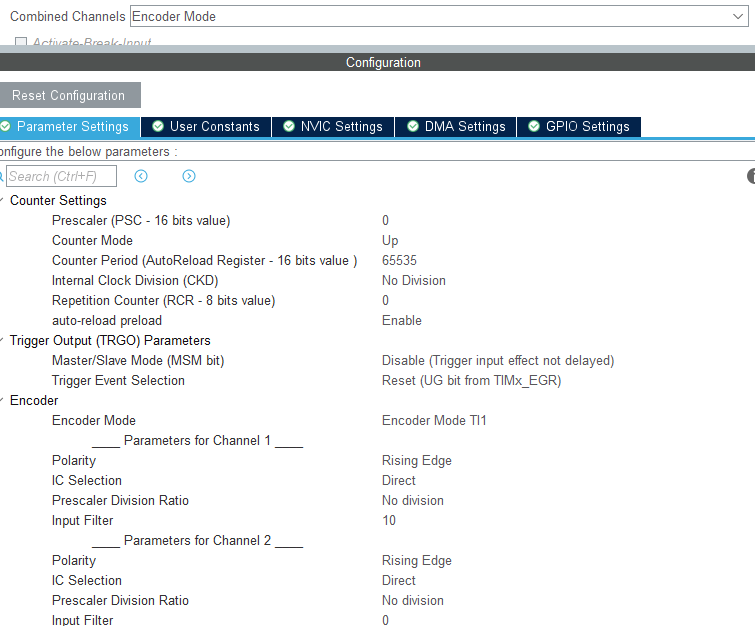Change Channel 1 Polarity value Rising Edge
Screen dimensions: 755x626
click(417, 461)
